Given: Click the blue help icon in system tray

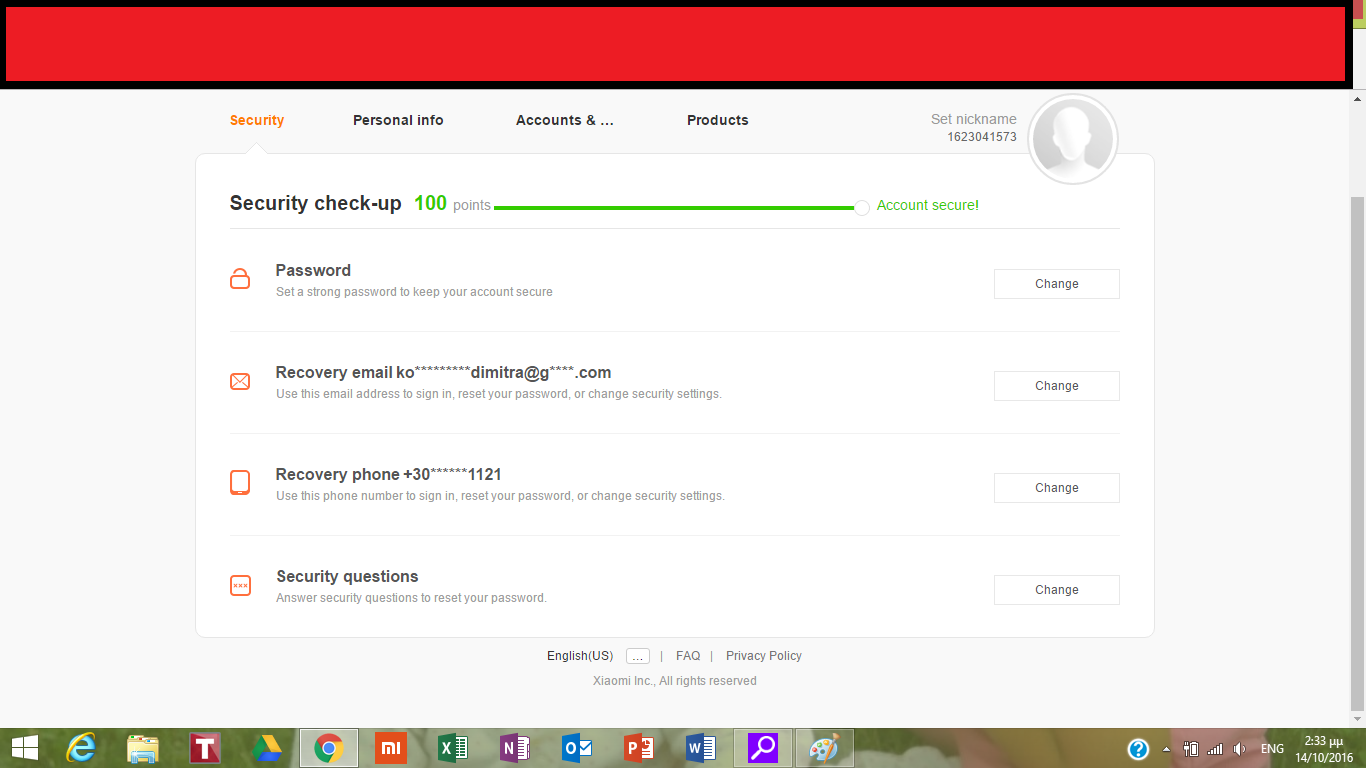Looking at the screenshot, I should coord(1138,749).
